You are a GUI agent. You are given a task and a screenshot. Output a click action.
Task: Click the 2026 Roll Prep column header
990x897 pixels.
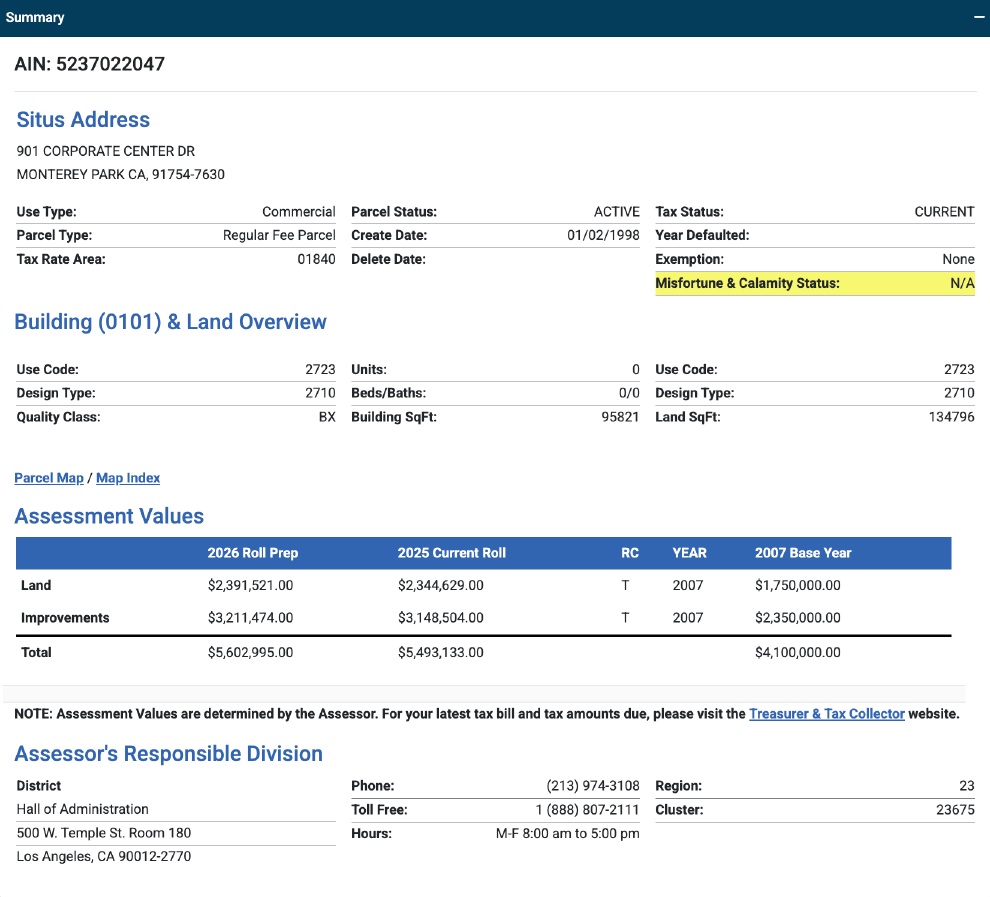(x=252, y=553)
